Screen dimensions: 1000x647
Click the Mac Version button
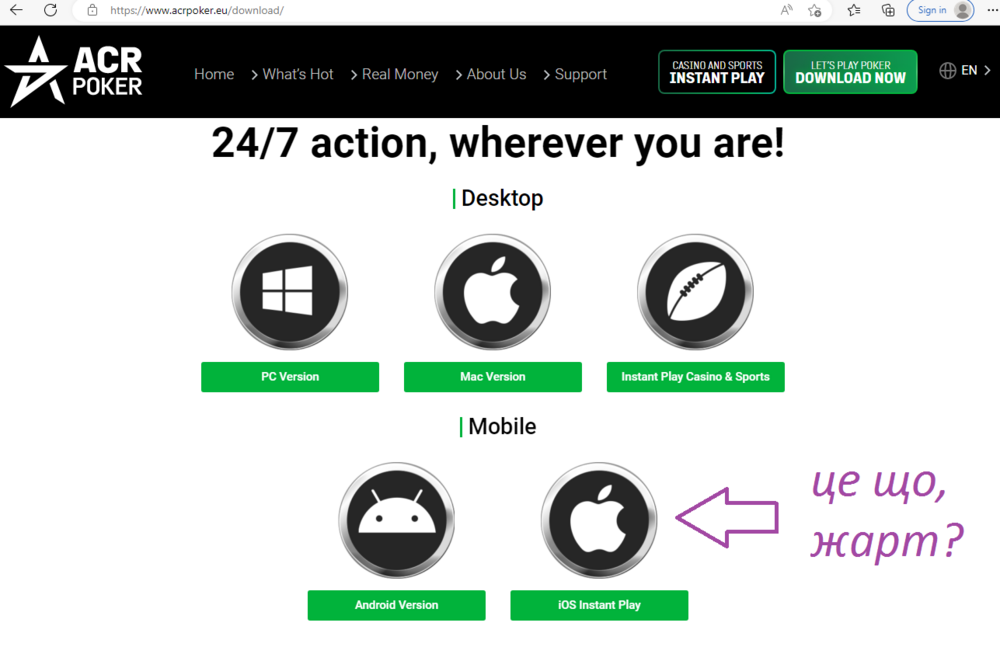pyautogui.click(x=493, y=376)
